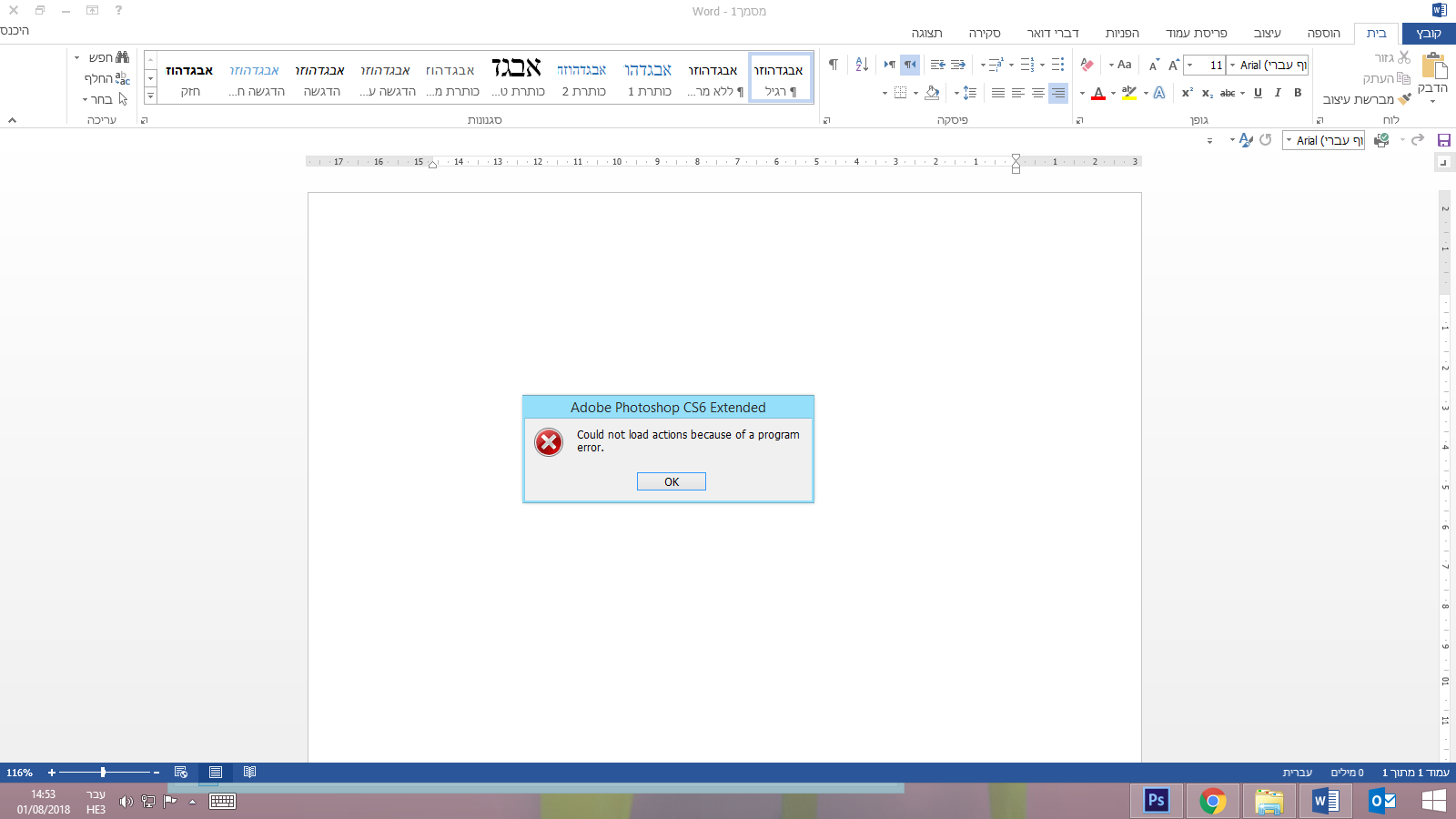Click the Borders grid icon

[x=900, y=93]
